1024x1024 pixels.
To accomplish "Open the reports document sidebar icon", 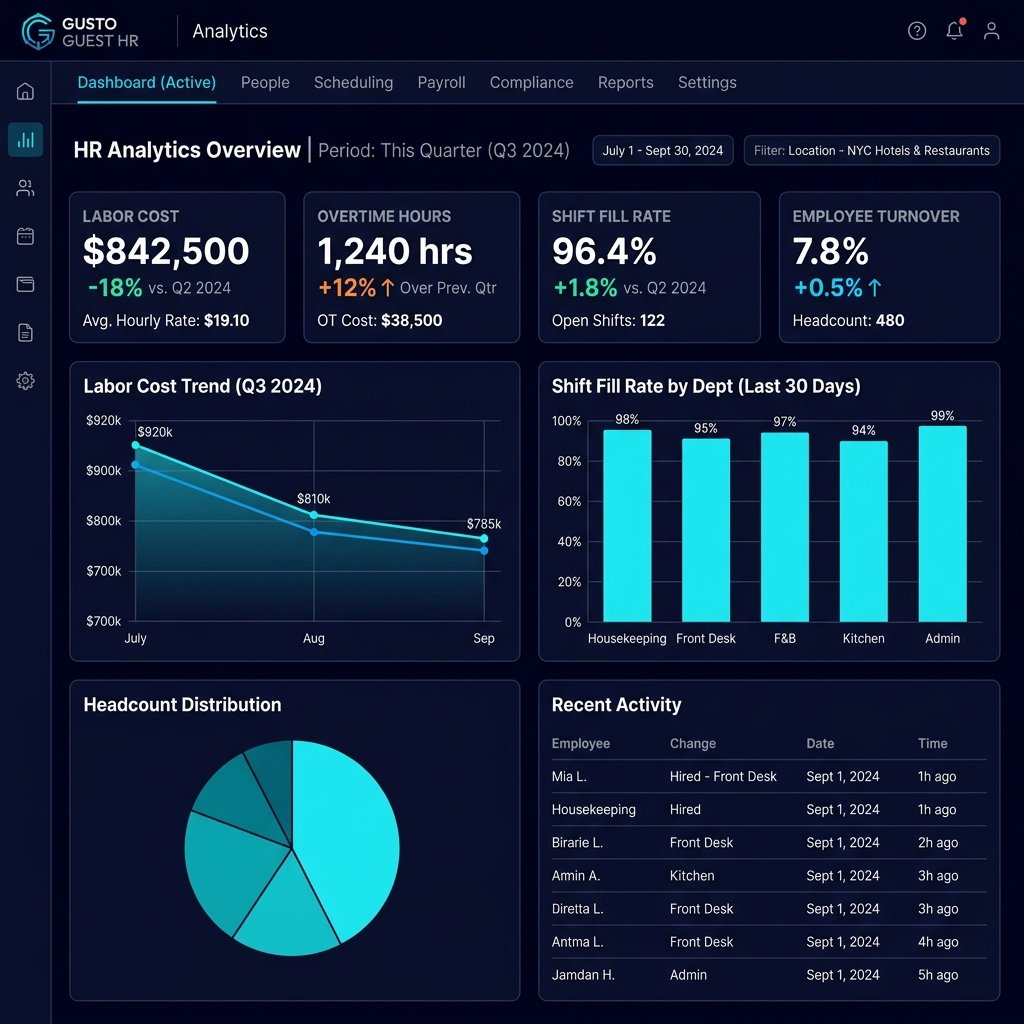I will coord(25,332).
